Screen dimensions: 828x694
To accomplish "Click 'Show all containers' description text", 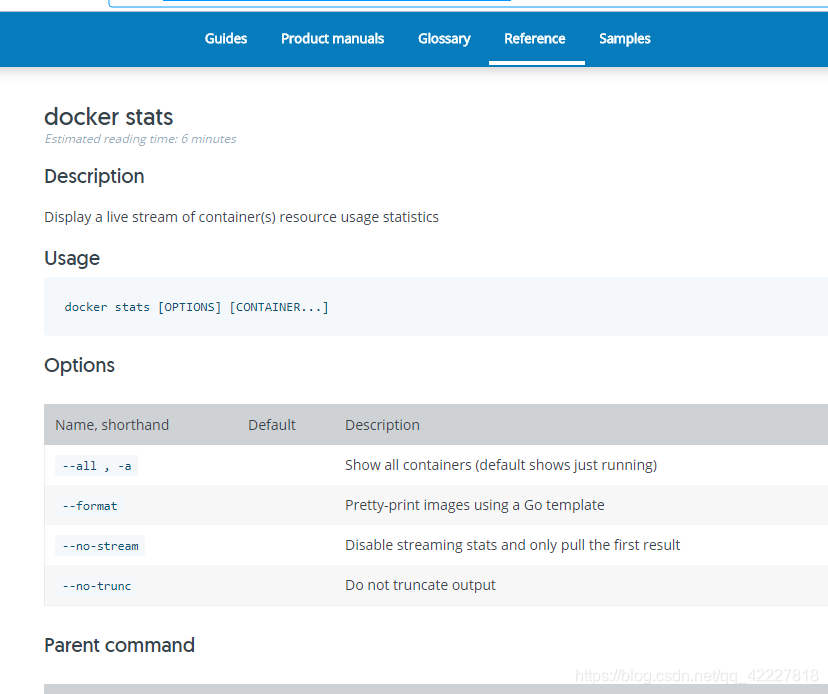I will click(501, 465).
